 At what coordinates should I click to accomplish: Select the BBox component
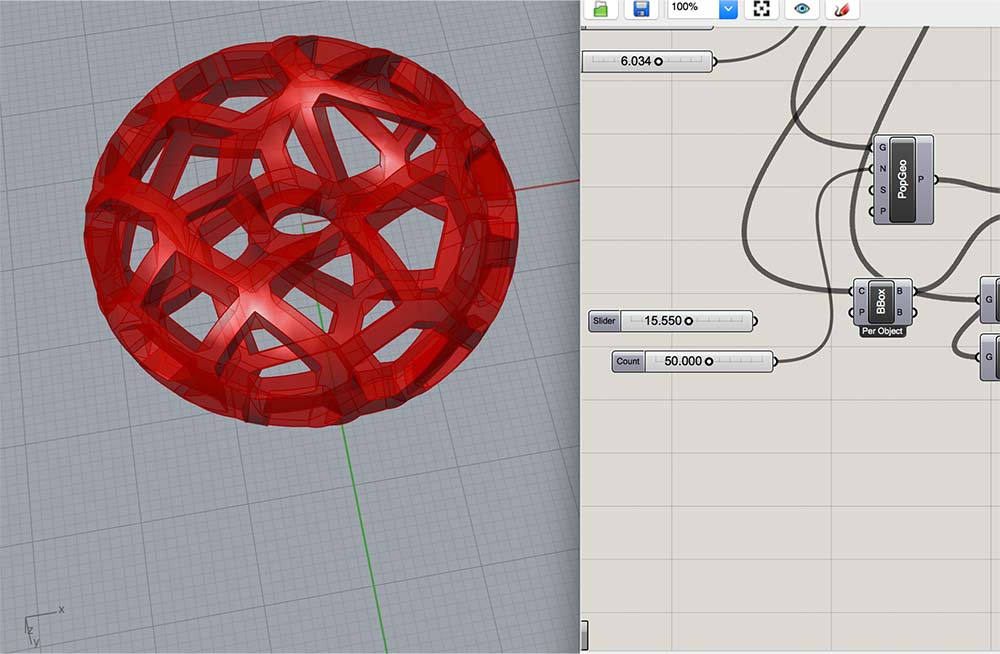pos(881,301)
